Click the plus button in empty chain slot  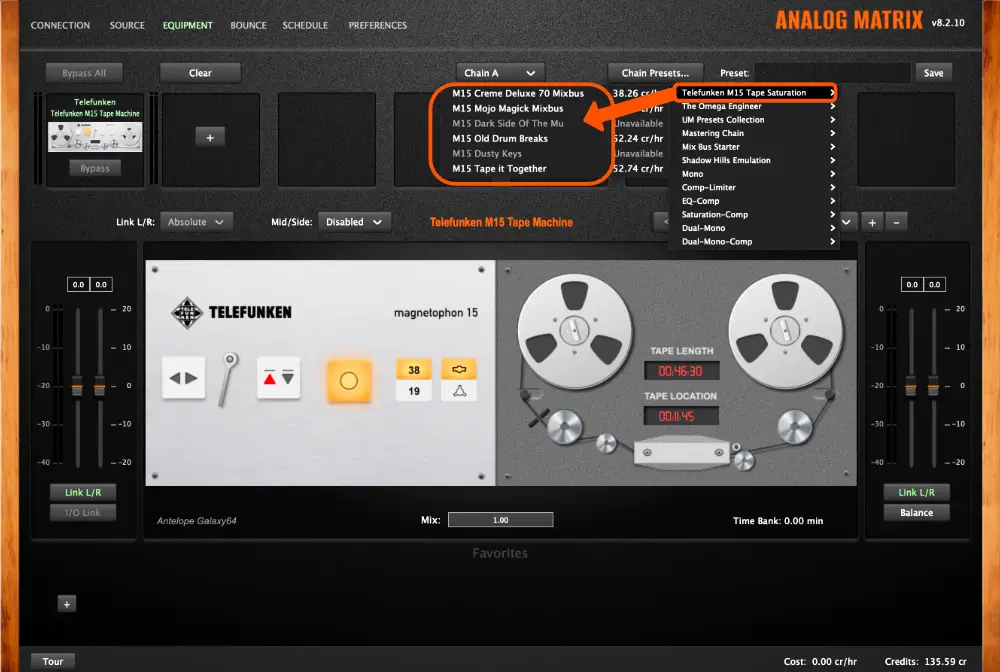coord(210,138)
